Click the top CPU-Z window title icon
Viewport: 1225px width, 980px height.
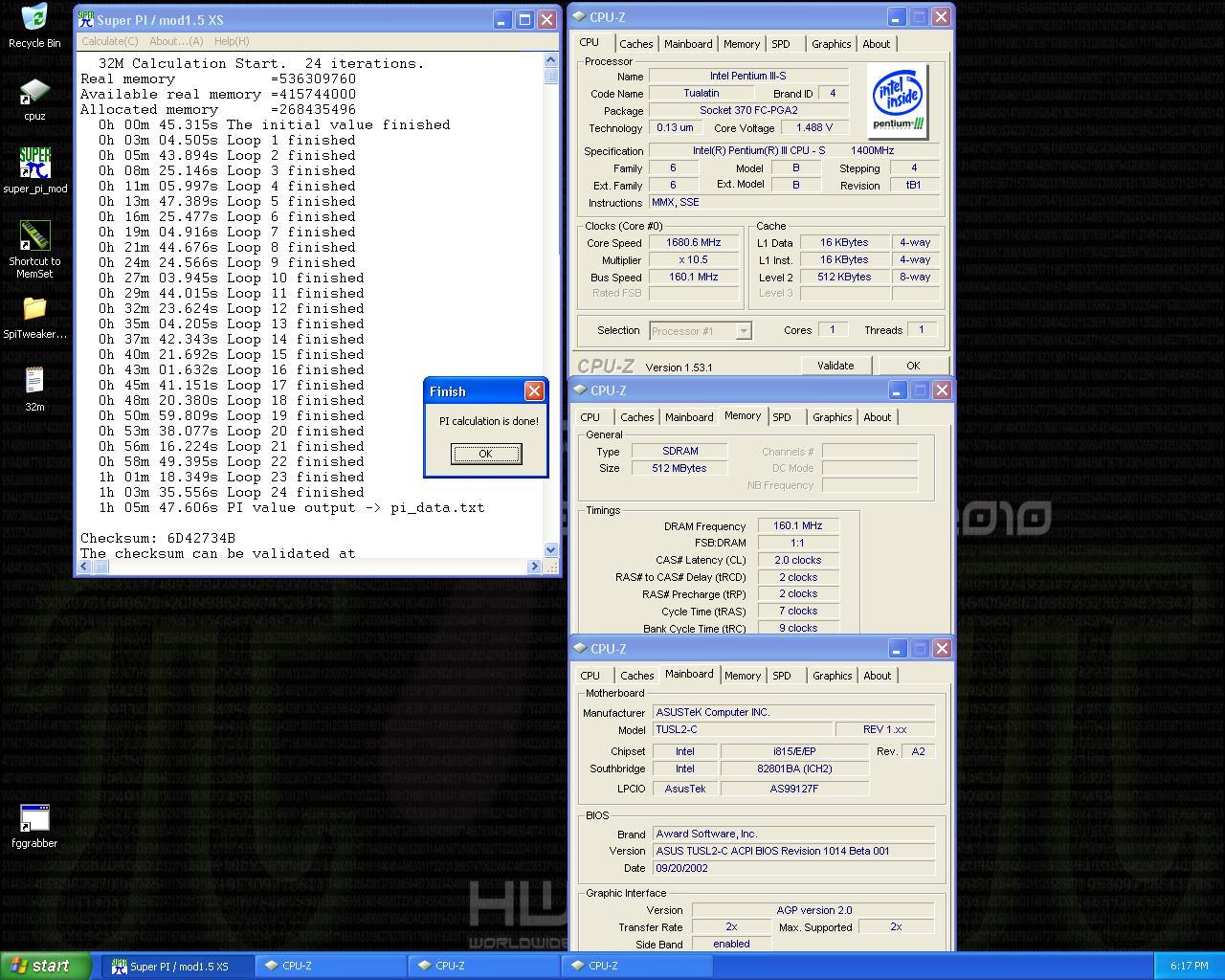[580, 16]
